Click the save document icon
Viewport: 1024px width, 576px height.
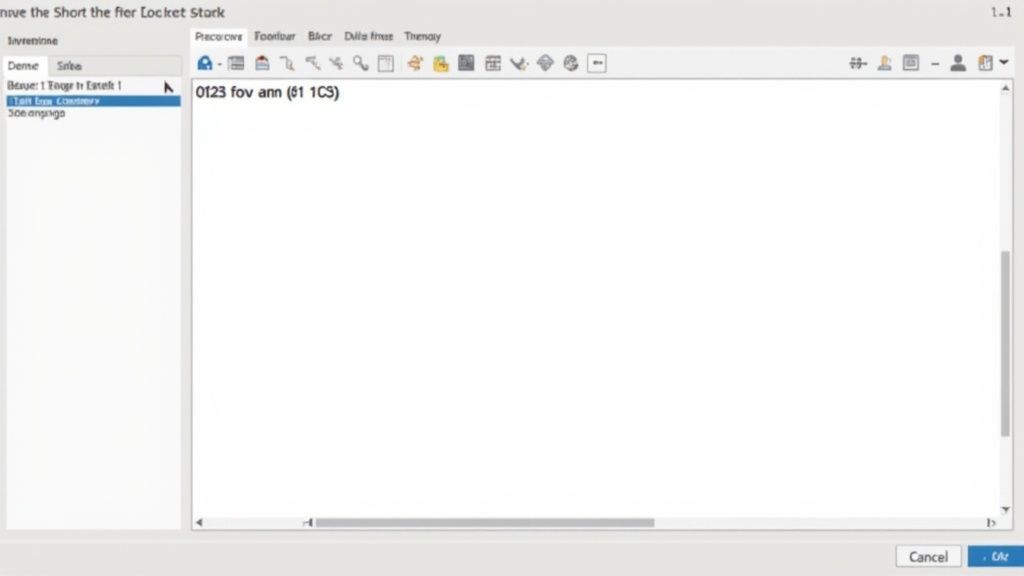262,62
